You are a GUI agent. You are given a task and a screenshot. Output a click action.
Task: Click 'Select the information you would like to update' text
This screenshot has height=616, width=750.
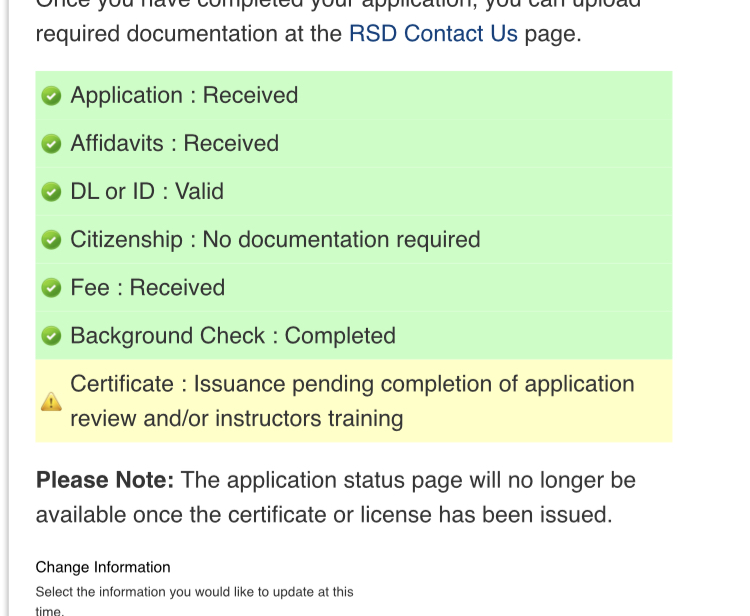pyautogui.click(x=194, y=592)
